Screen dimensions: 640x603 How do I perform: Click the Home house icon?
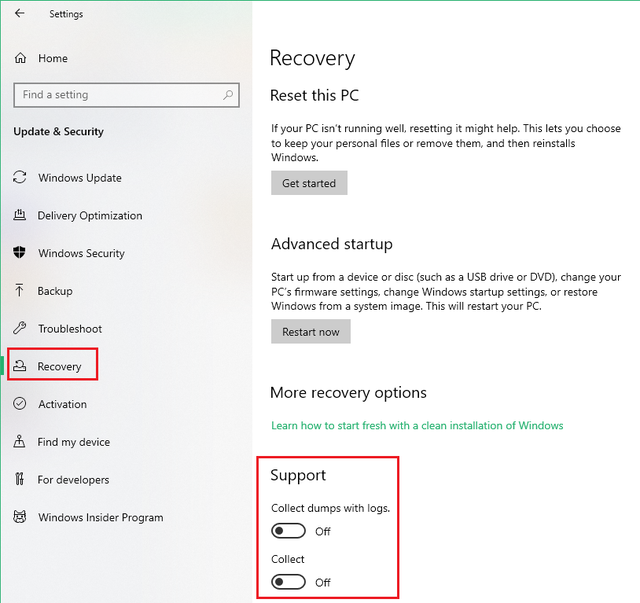pyautogui.click(x=20, y=58)
